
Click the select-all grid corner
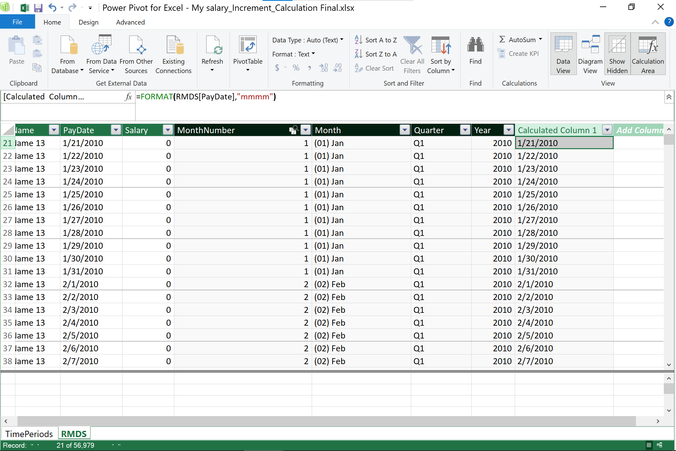8,130
